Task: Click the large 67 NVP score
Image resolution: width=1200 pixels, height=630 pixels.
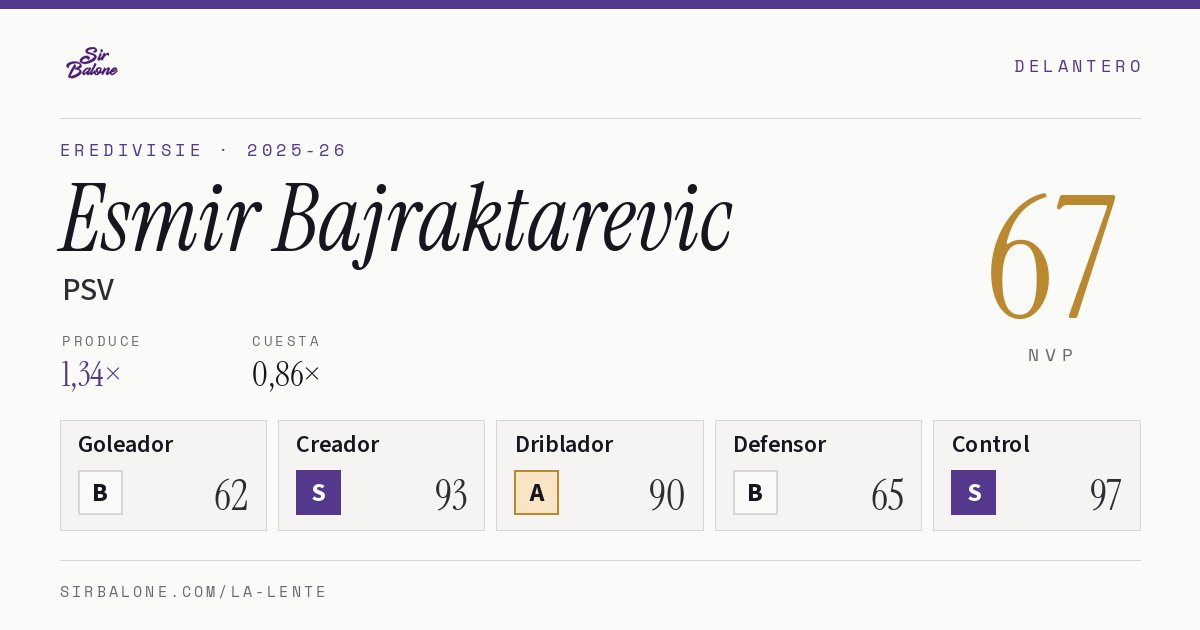Action: pyautogui.click(x=1051, y=257)
